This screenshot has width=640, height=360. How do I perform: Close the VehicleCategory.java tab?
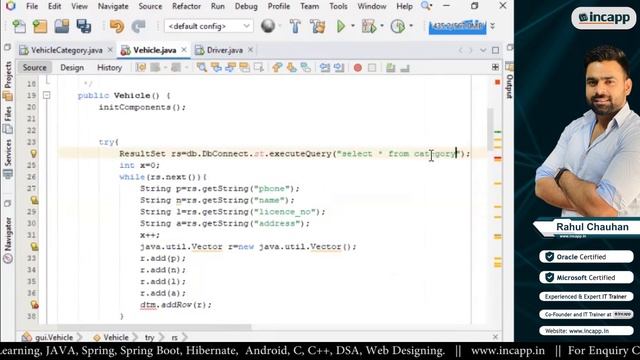[110, 50]
